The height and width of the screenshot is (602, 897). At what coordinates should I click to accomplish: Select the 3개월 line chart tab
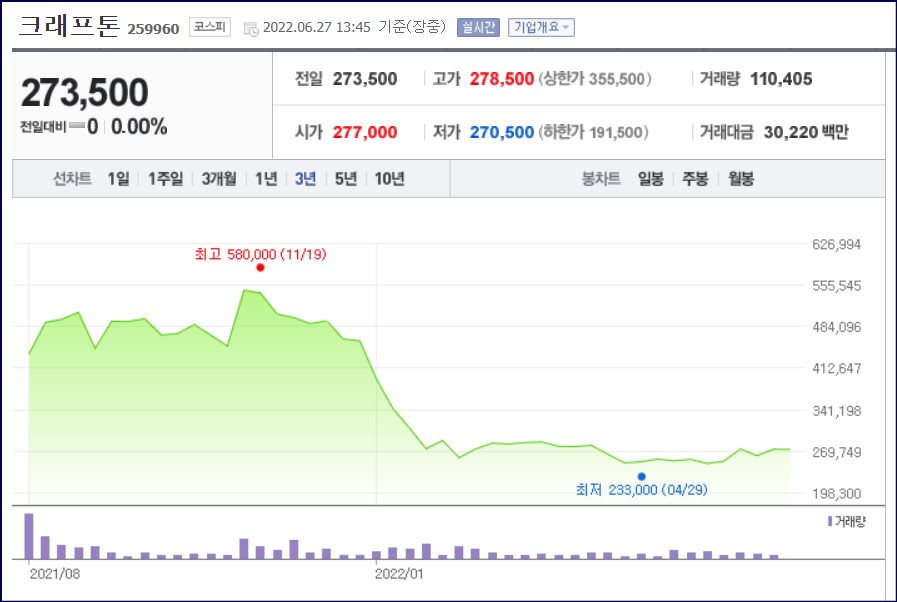pyautogui.click(x=219, y=179)
